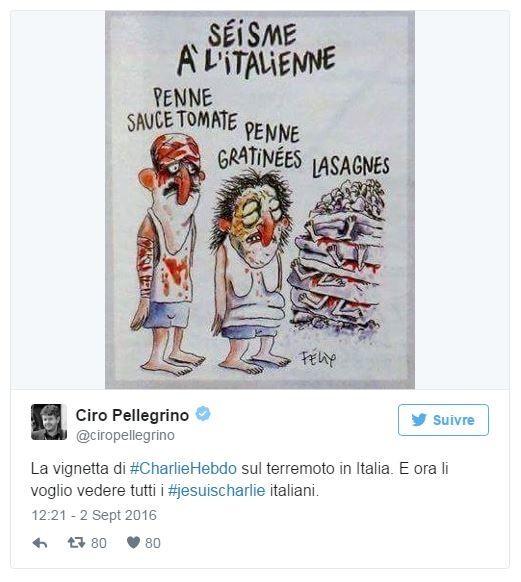
Task: Click the retweet count 80
Action: coord(99,543)
